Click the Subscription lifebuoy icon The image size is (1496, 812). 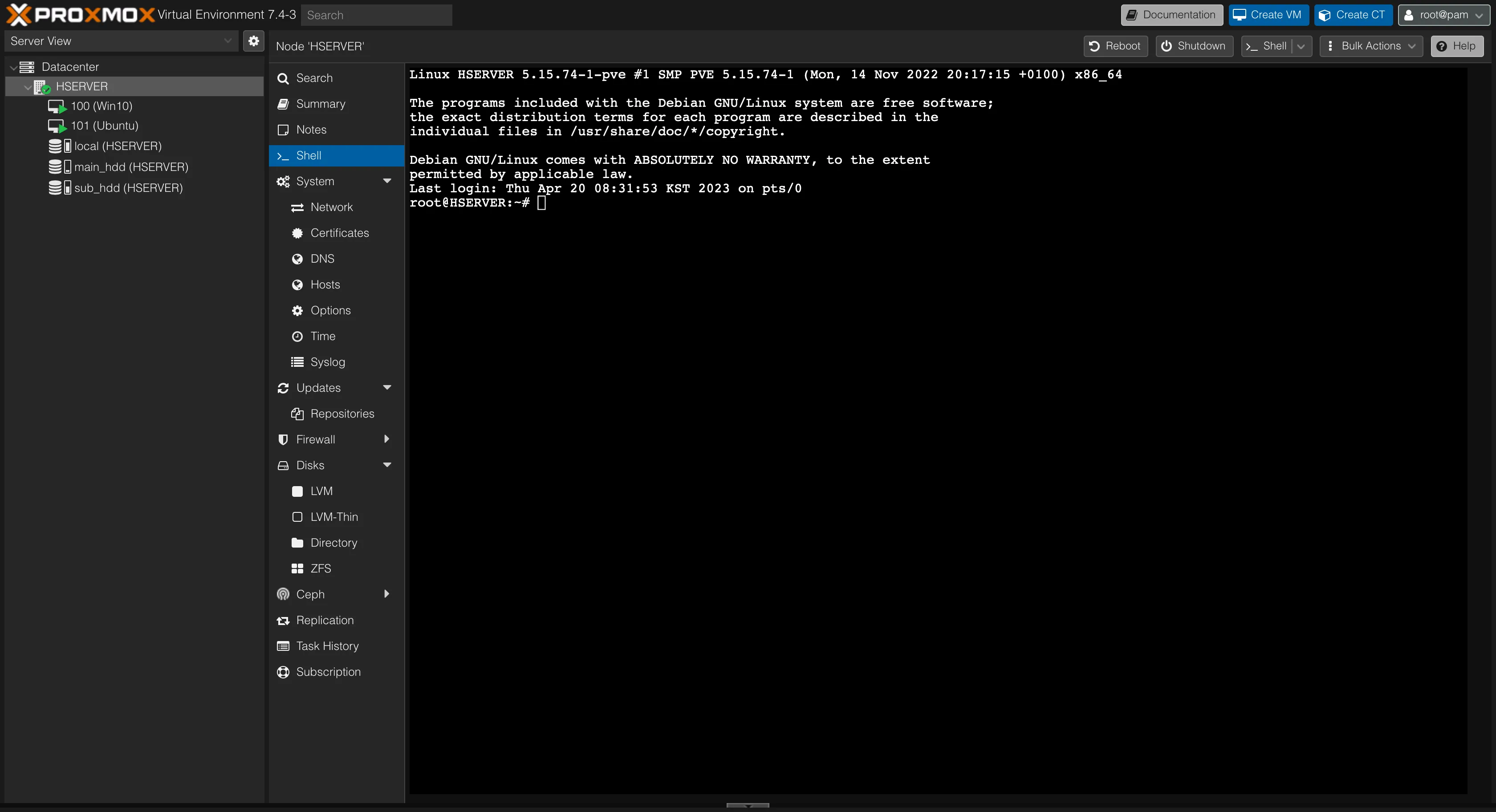point(283,672)
